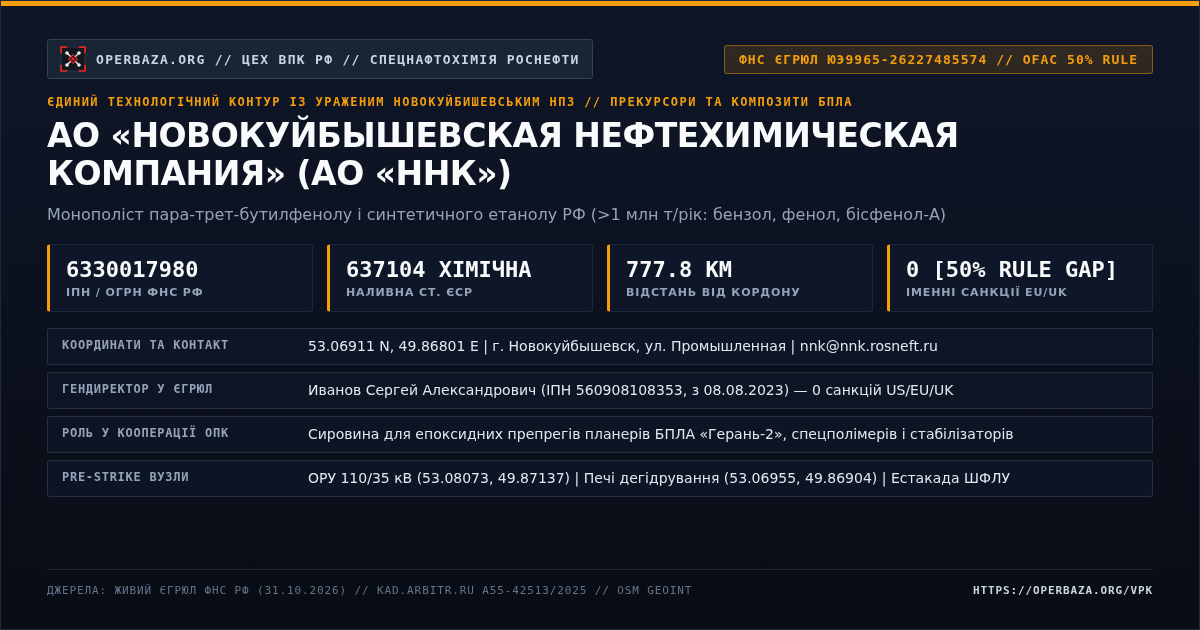1200x630 pixels.
Task: Select the ФНС ЄГРЮЛ OFAC 50% RULE badge
Action: tap(938, 59)
